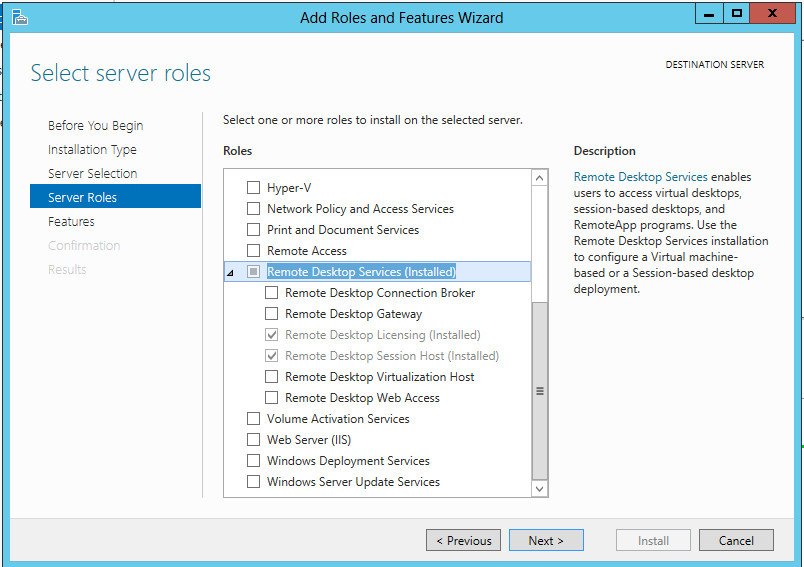Close the wizard with the red X
Screen dimensions: 804x567
click(x=772, y=14)
